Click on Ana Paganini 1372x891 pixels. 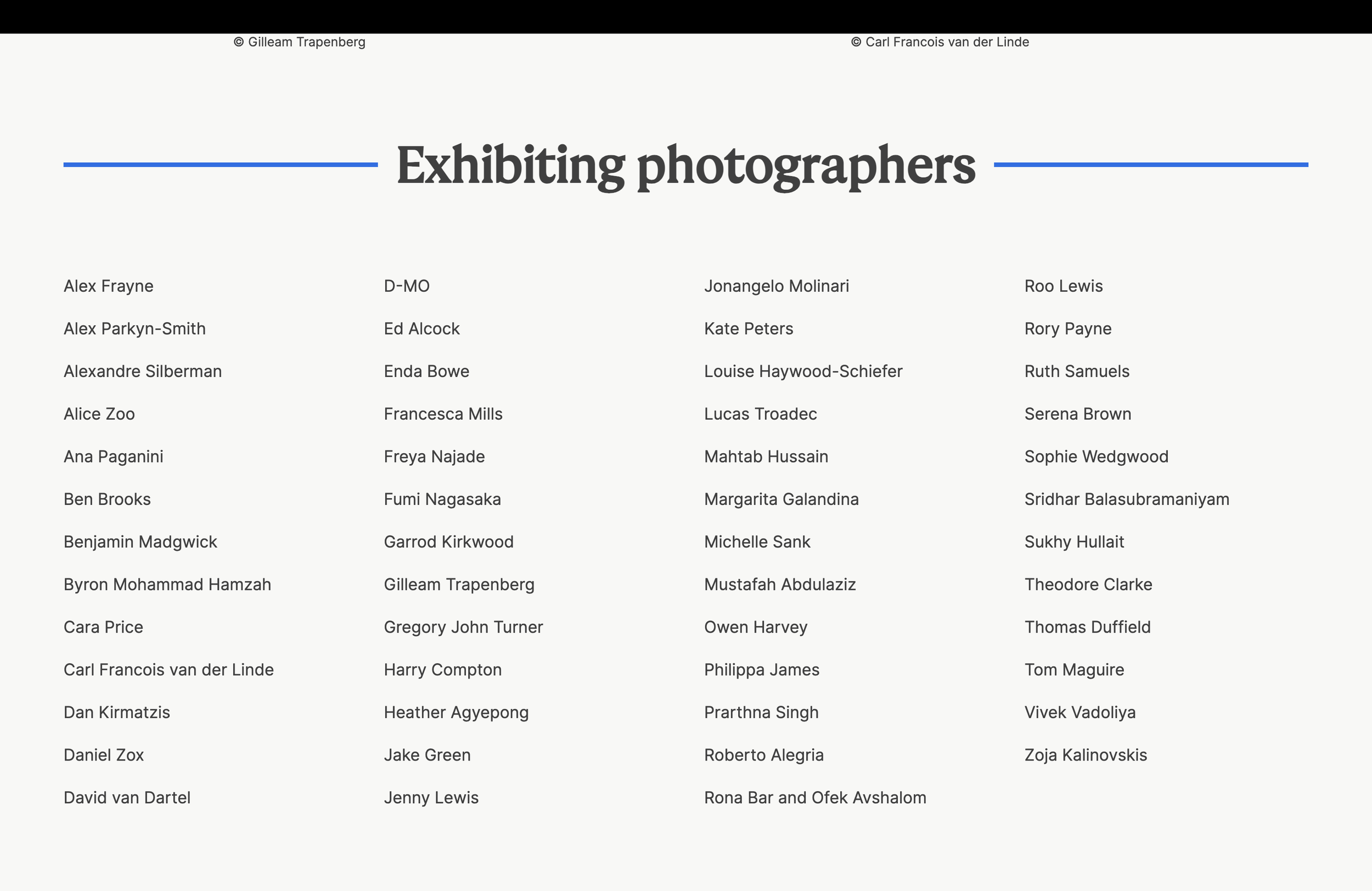114,457
